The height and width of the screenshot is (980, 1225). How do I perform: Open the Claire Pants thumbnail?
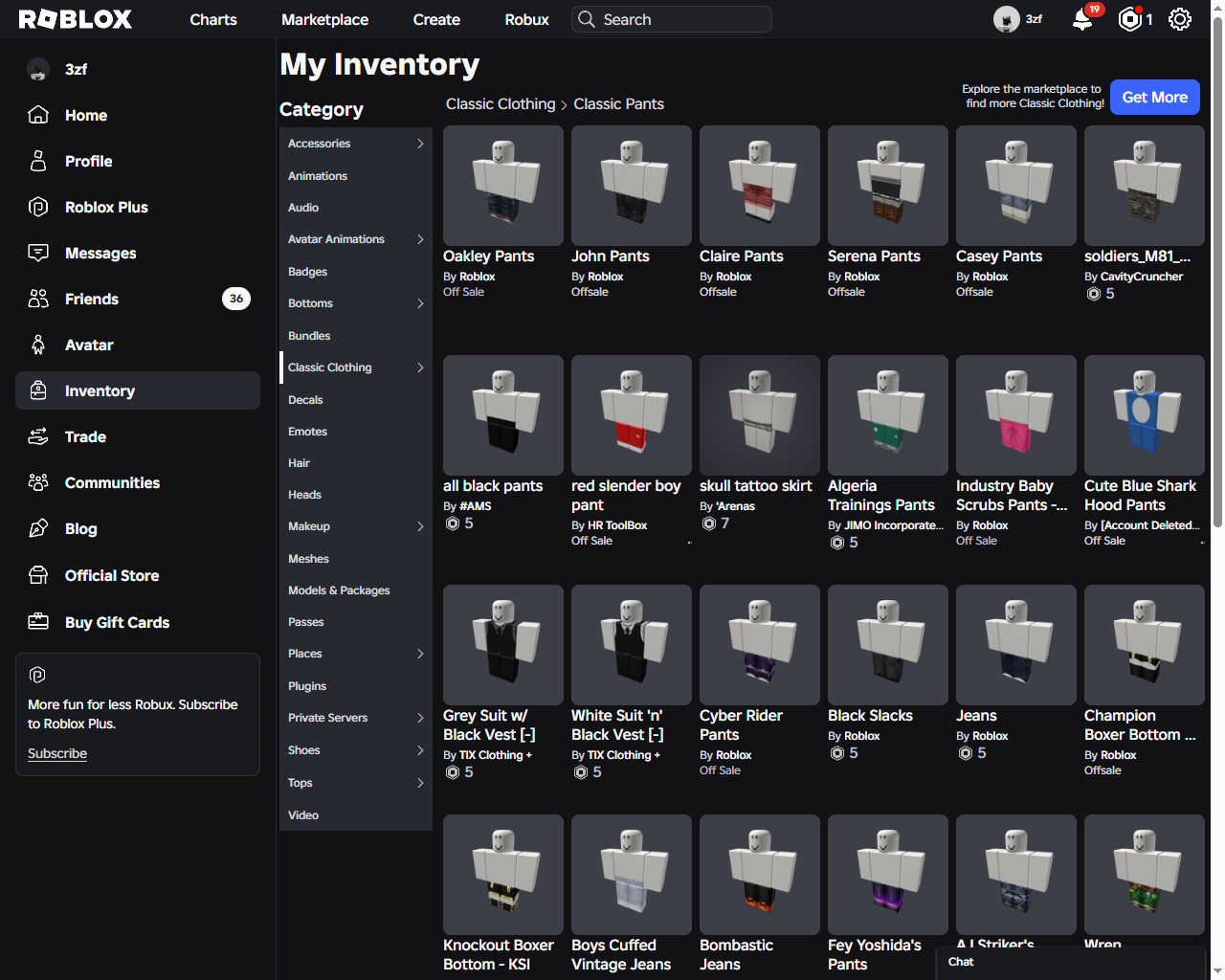point(760,186)
